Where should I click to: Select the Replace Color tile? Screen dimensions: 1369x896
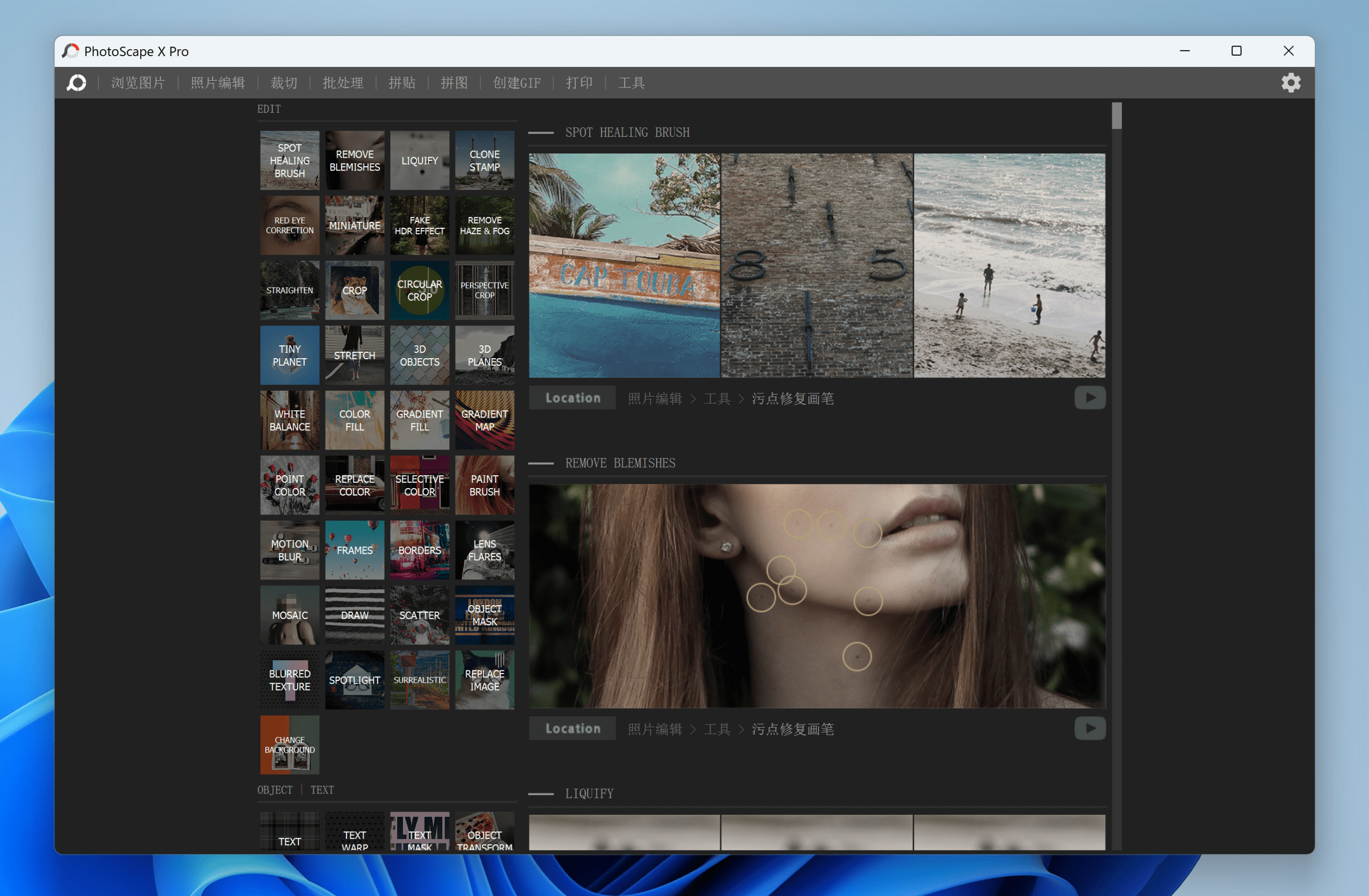[x=355, y=485]
